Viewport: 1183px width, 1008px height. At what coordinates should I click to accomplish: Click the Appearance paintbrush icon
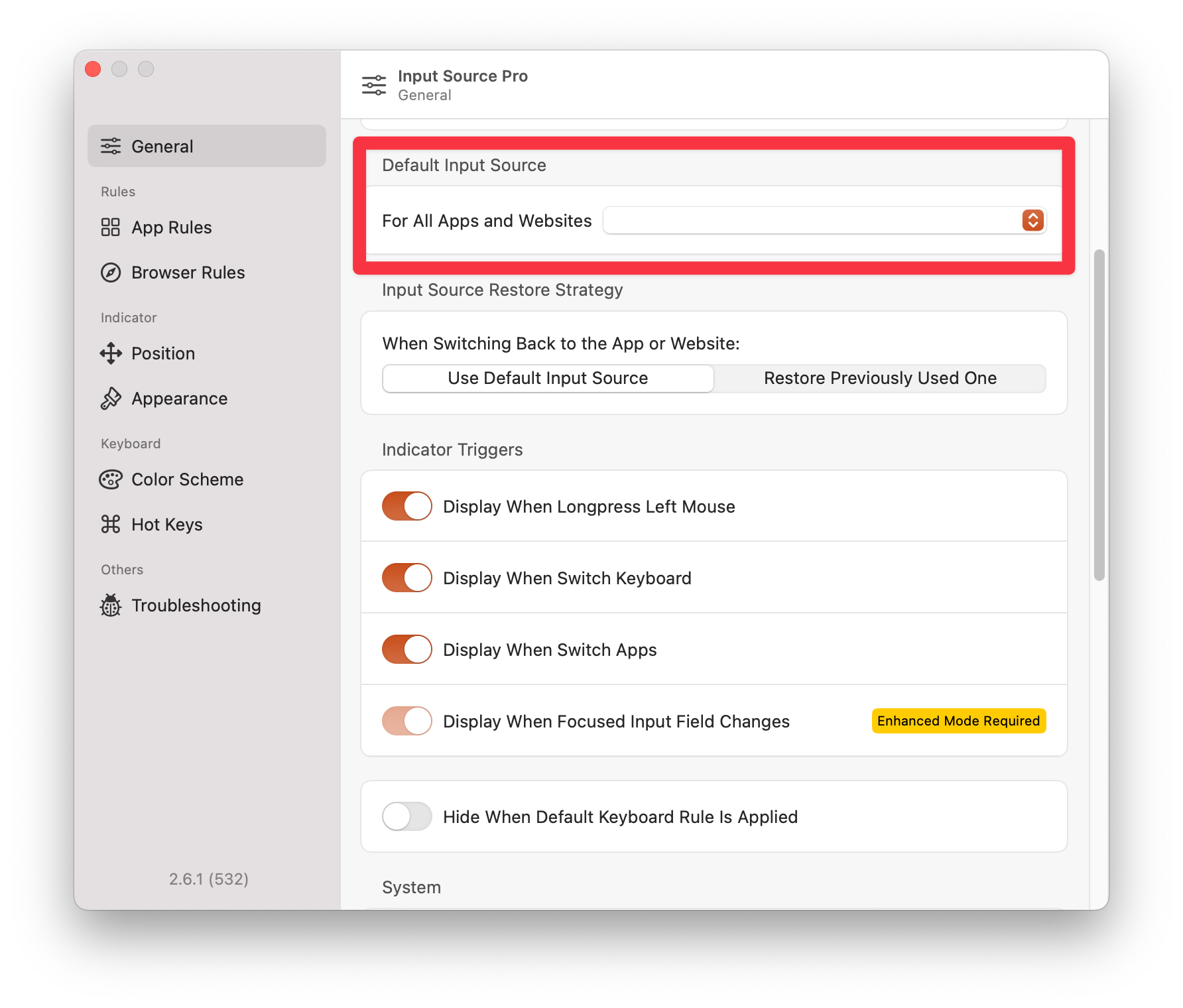click(x=111, y=399)
